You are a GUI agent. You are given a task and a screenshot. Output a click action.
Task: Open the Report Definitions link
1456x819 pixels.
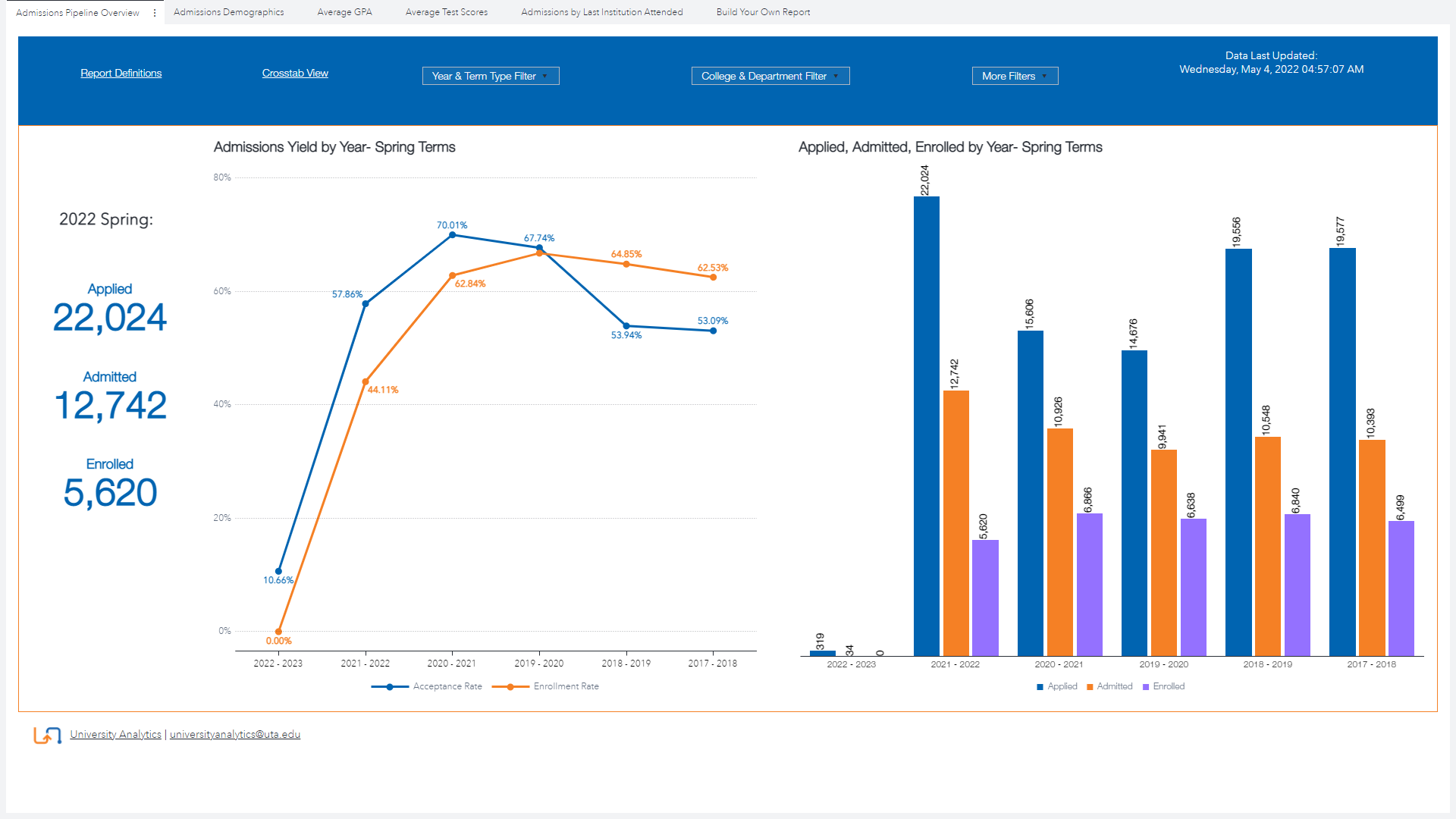pyautogui.click(x=121, y=74)
